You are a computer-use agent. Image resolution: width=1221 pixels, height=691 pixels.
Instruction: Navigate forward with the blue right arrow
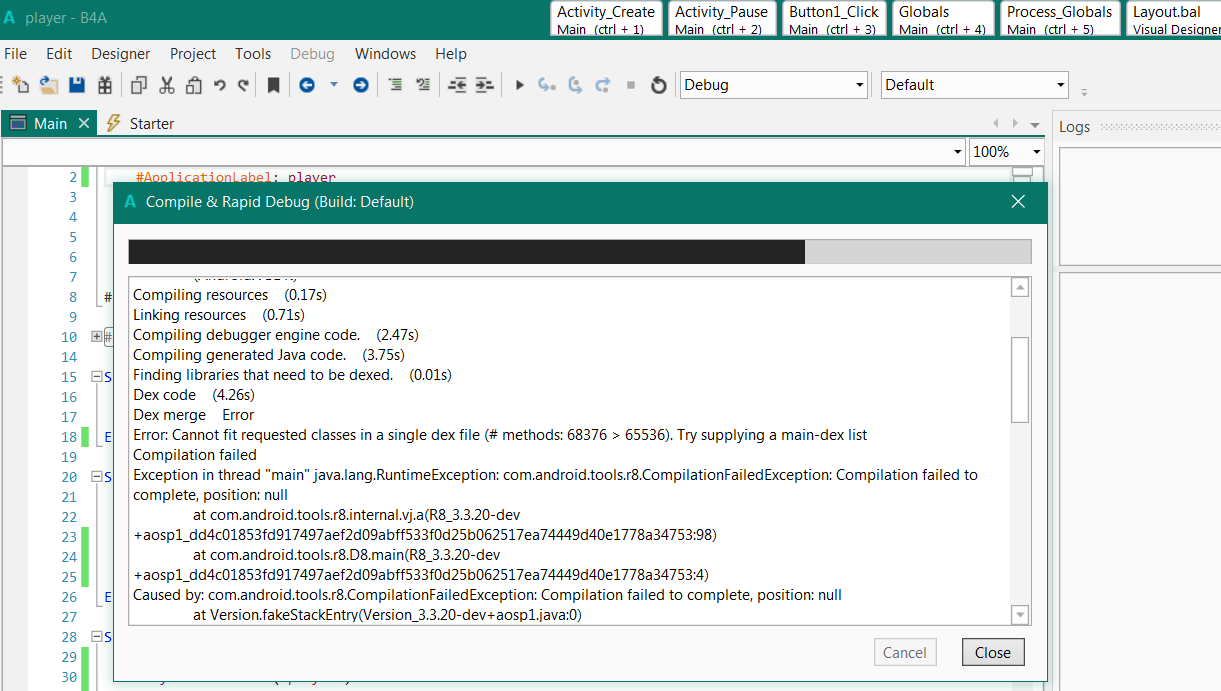(361, 85)
